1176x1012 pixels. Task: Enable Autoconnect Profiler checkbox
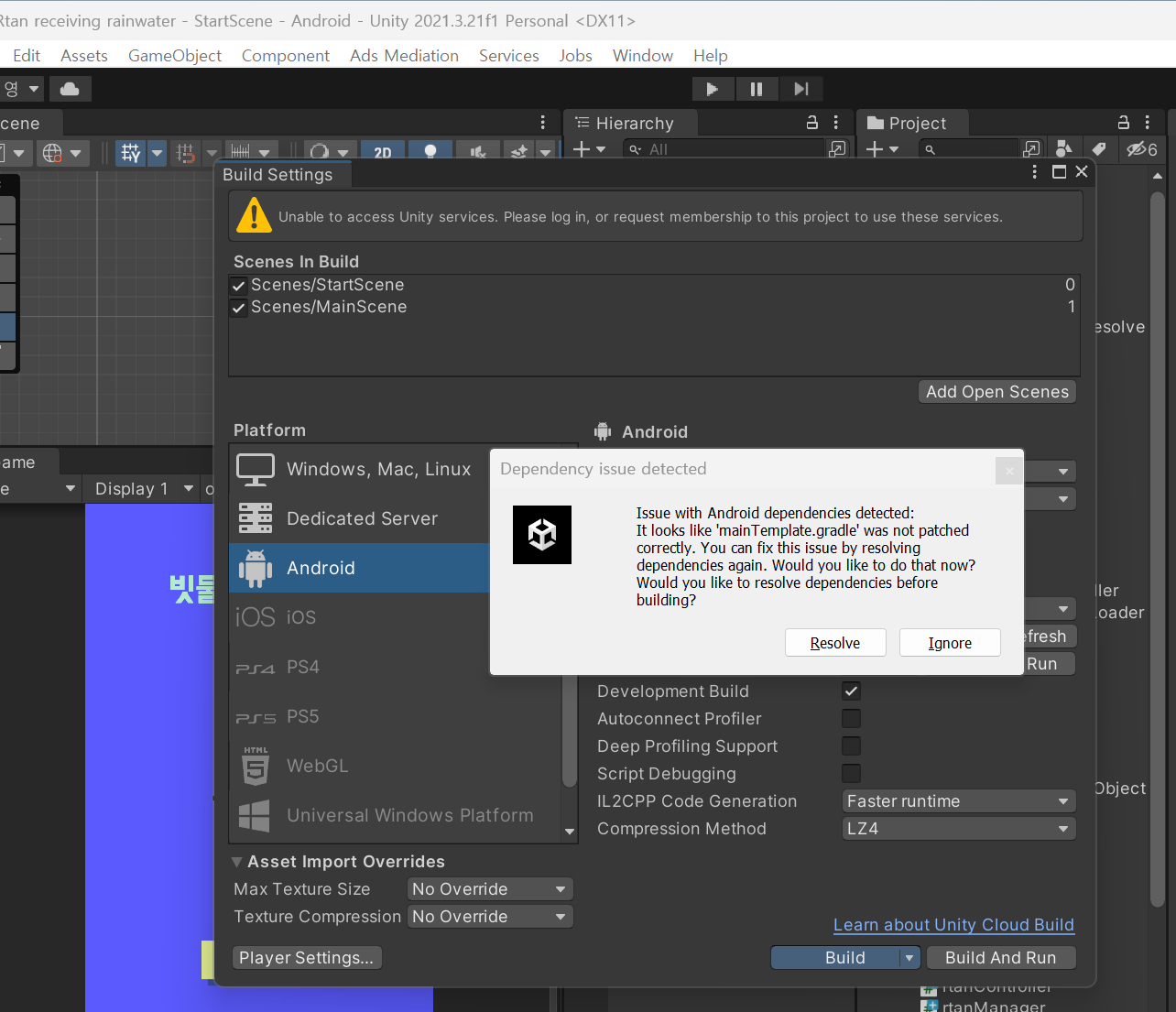(851, 719)
